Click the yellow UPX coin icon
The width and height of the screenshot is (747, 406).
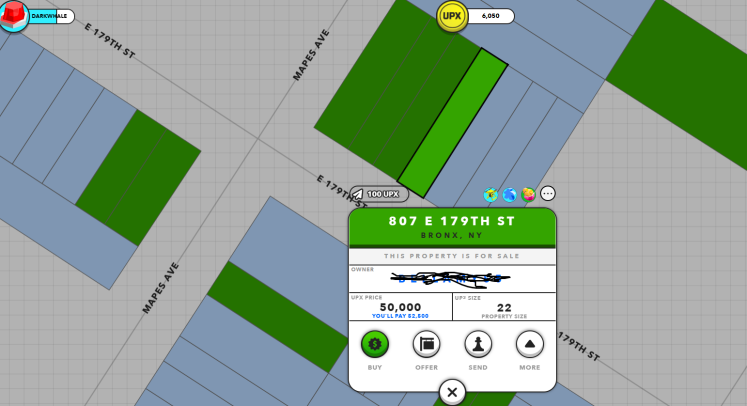pyautogui.click(x=452, y=16)
